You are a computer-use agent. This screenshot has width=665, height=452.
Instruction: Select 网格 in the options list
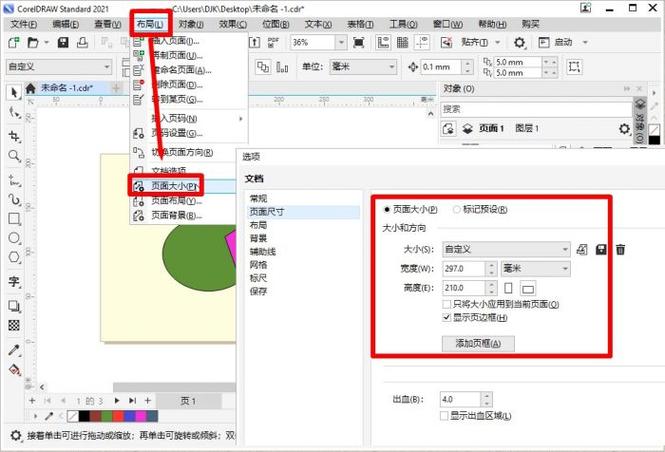point(258,265)
